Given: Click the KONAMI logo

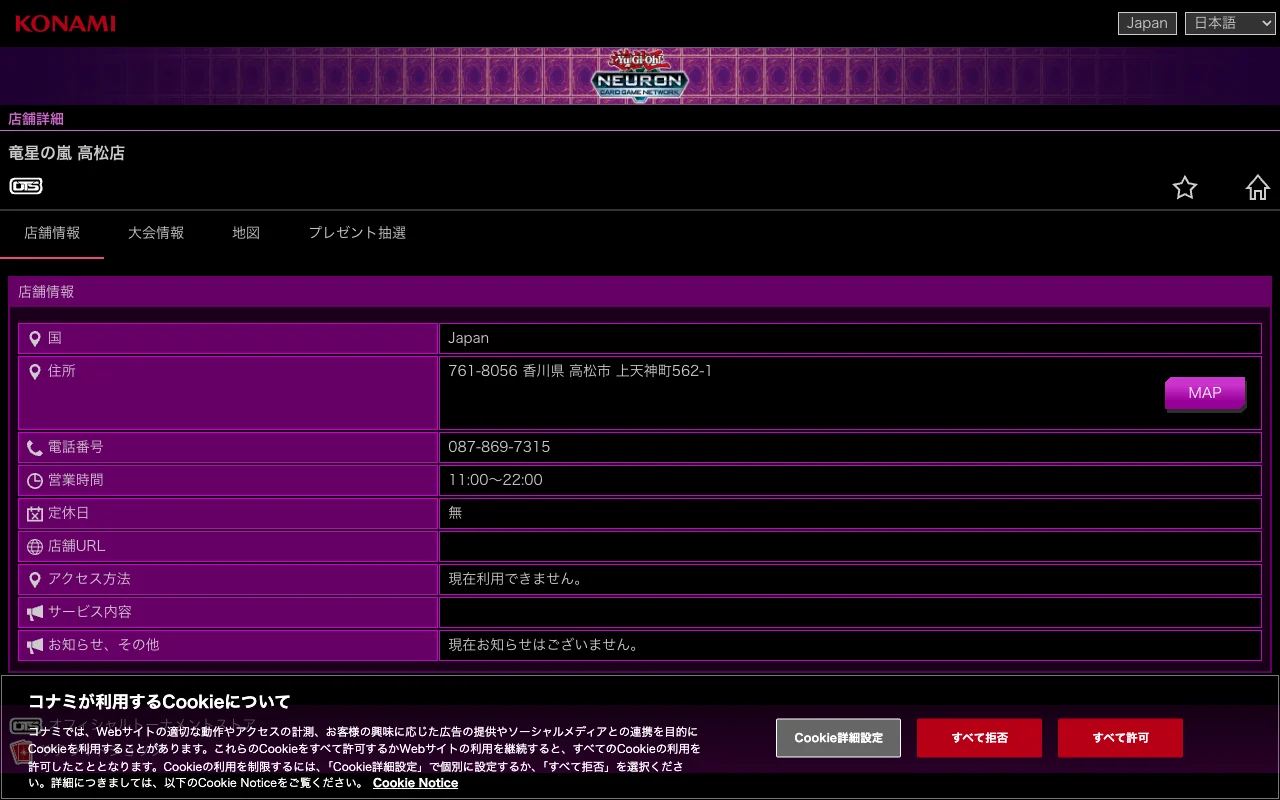Looking at the screenshot, I should [x=65, y=23].
